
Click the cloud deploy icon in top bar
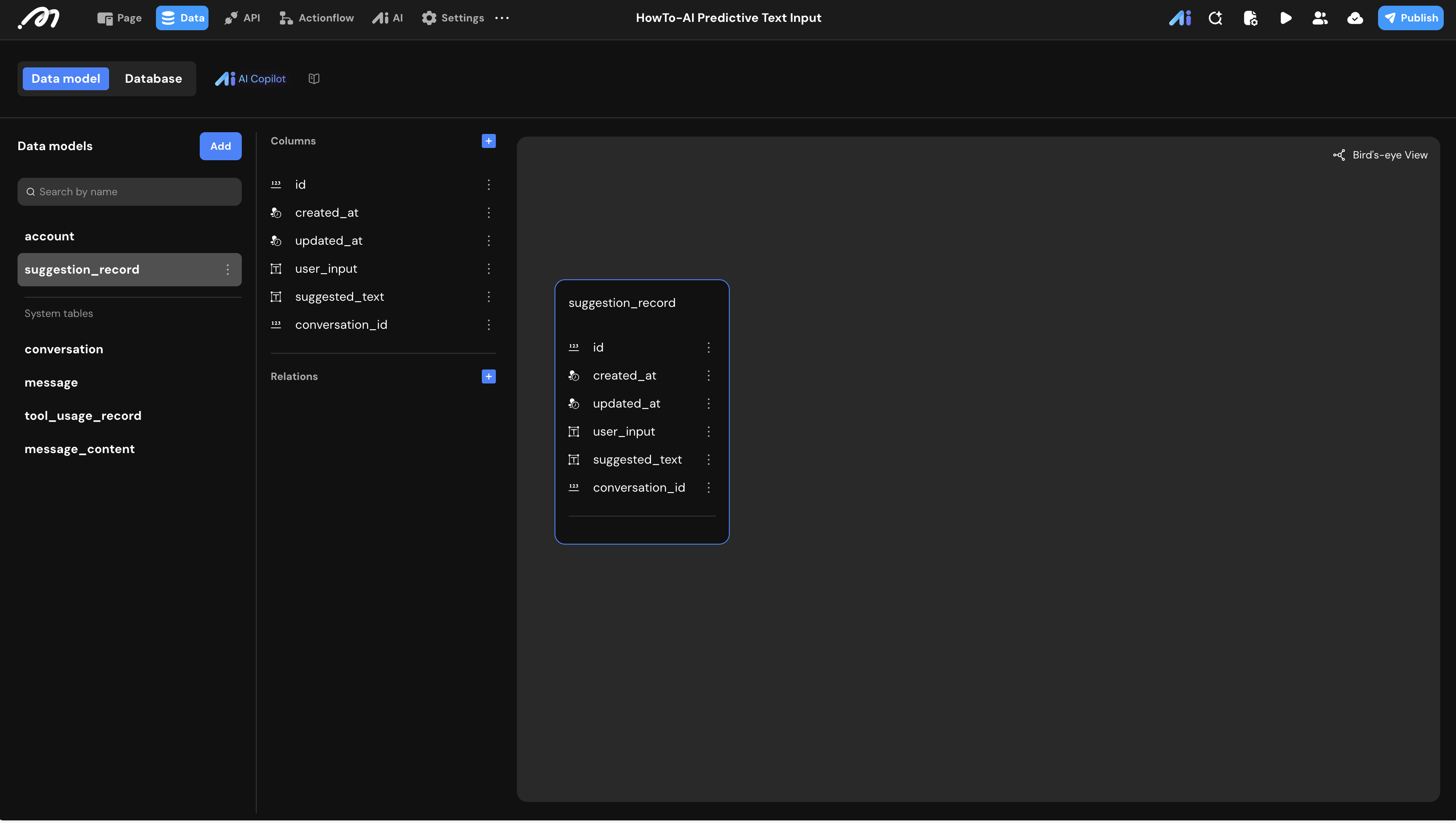coord(1355,18)
